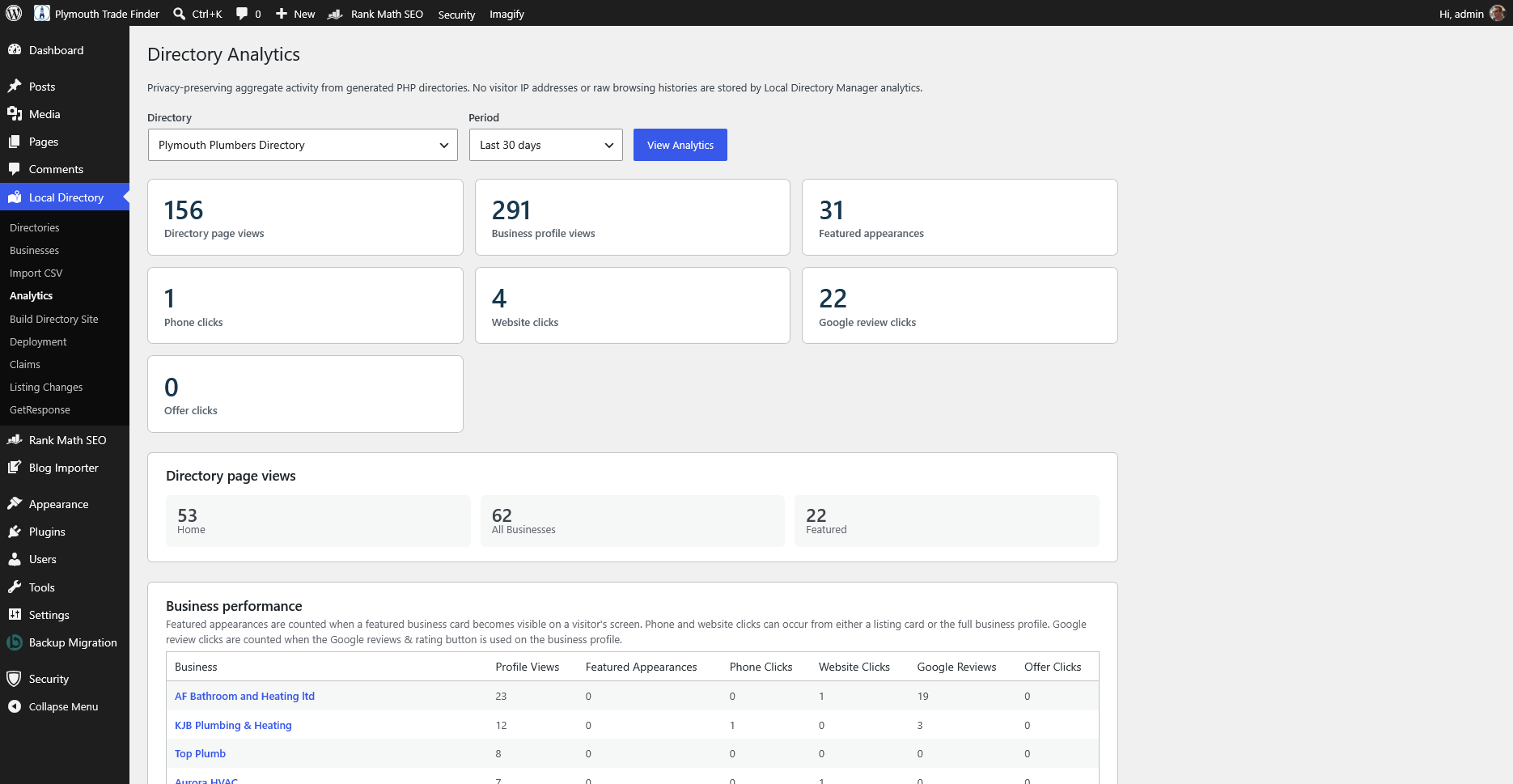Click the Offer Clicks column header
Viewport: 1513px width, 784px height.
1053,667
